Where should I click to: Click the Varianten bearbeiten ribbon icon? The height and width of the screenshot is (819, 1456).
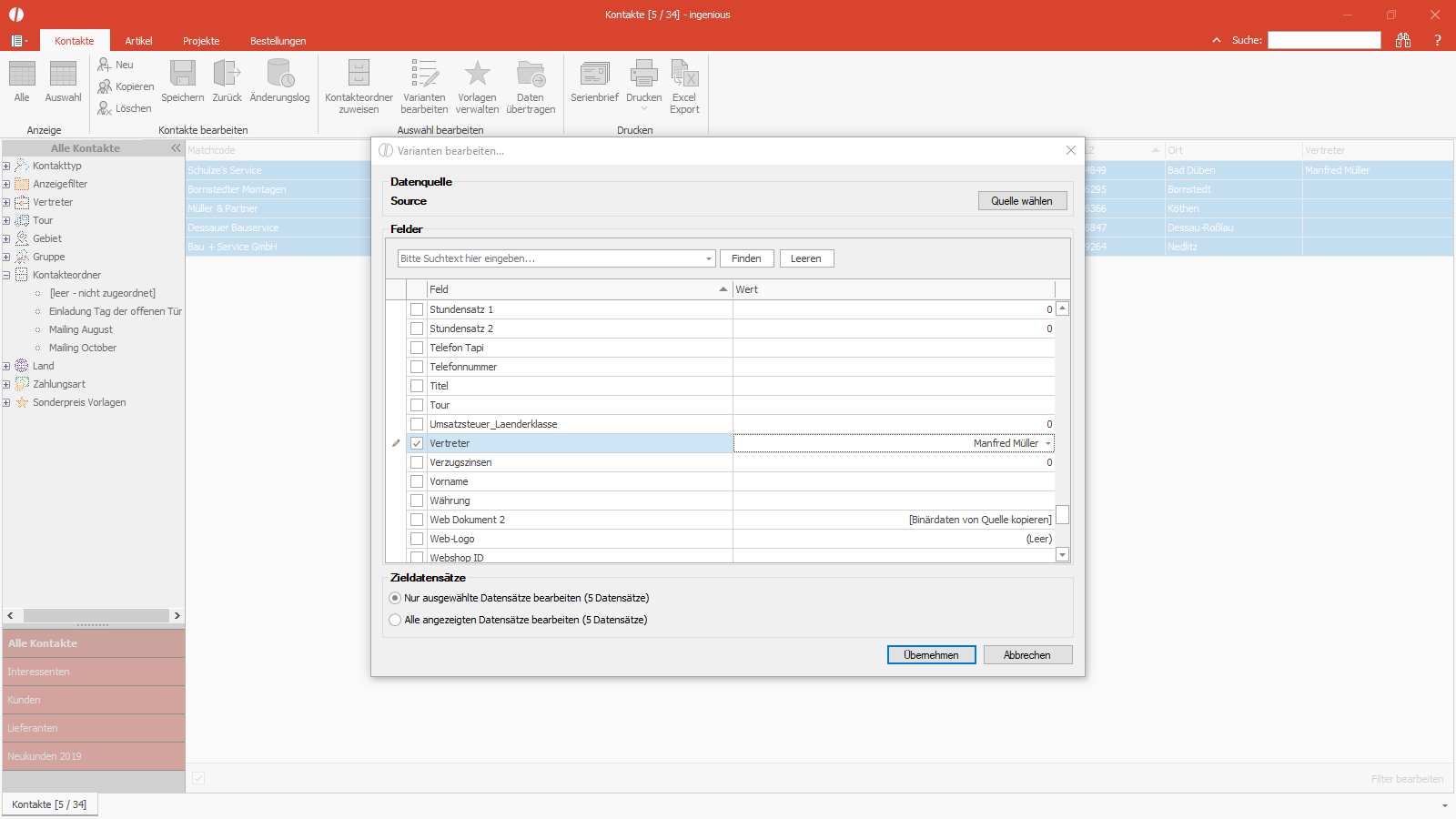(424, 74)
